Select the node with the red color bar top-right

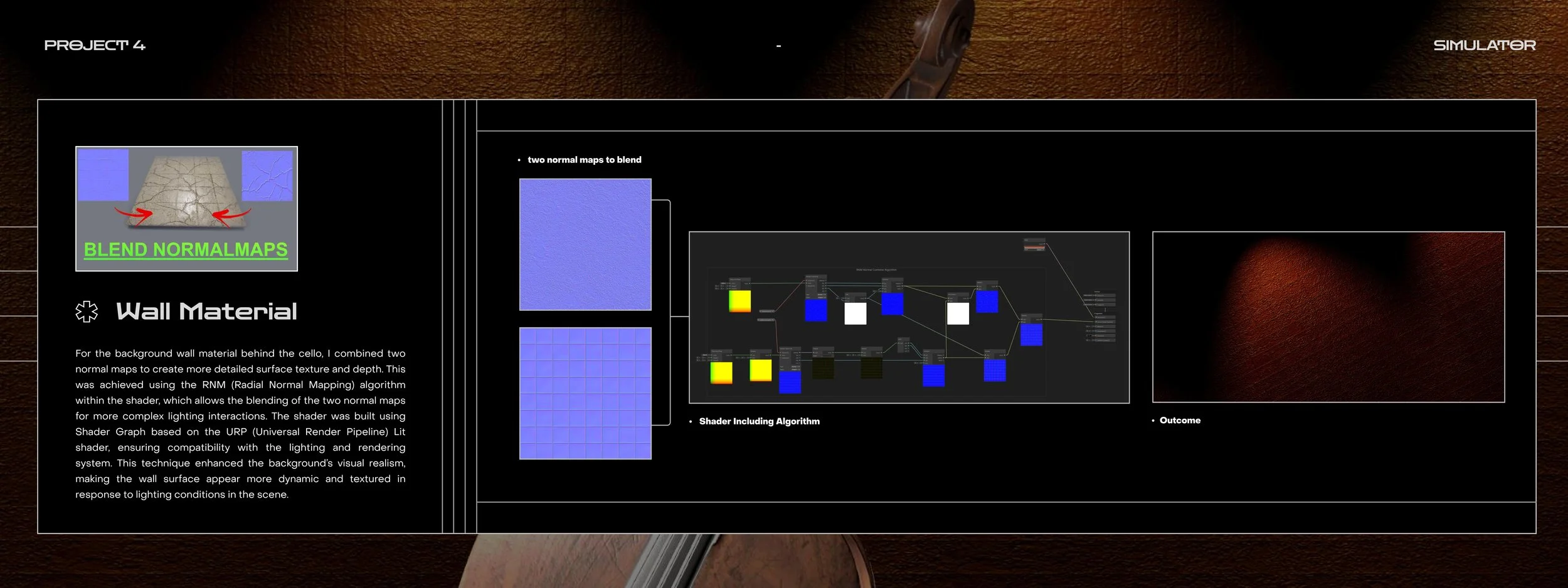pyautogui.click(x=1034, y=246)
